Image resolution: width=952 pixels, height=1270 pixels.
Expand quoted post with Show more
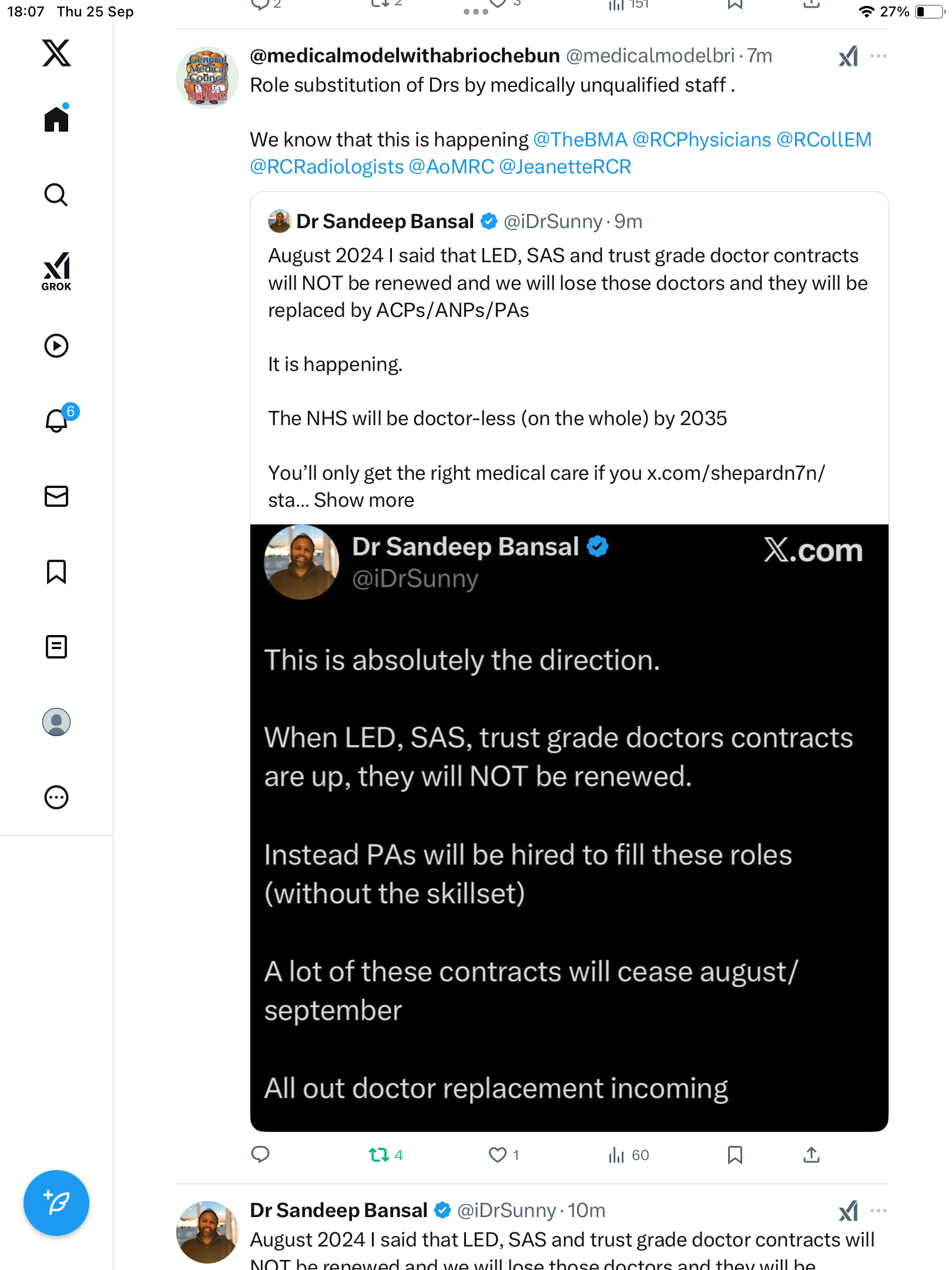tap(364, 500)
